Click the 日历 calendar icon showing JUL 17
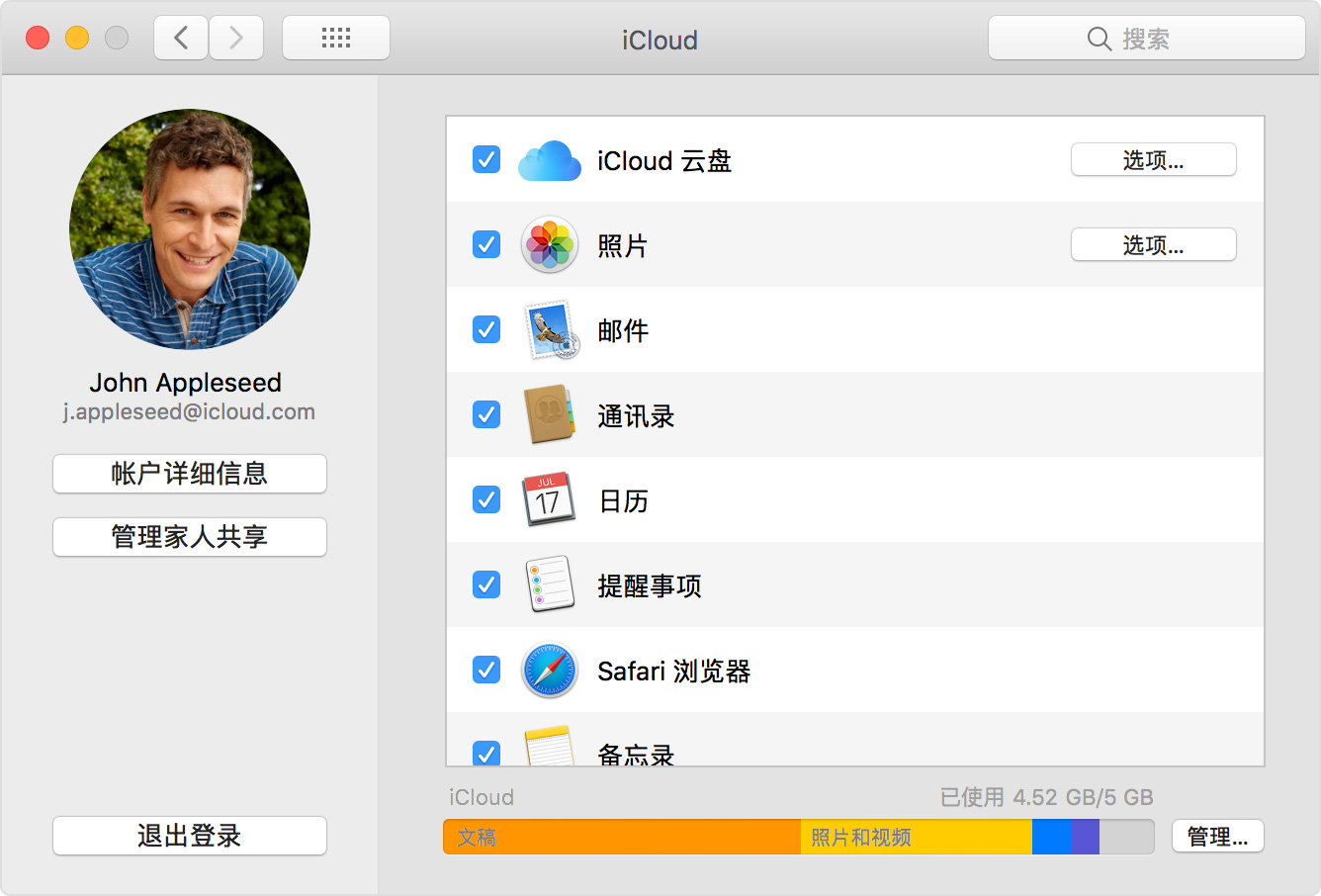The image size is (1321, 896). pyautogui.click(x=550, y=499)
